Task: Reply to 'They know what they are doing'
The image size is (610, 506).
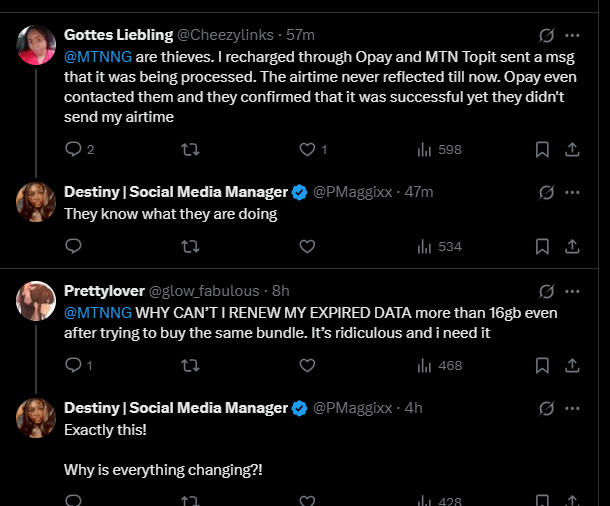Action: click(x=72, y=246)
